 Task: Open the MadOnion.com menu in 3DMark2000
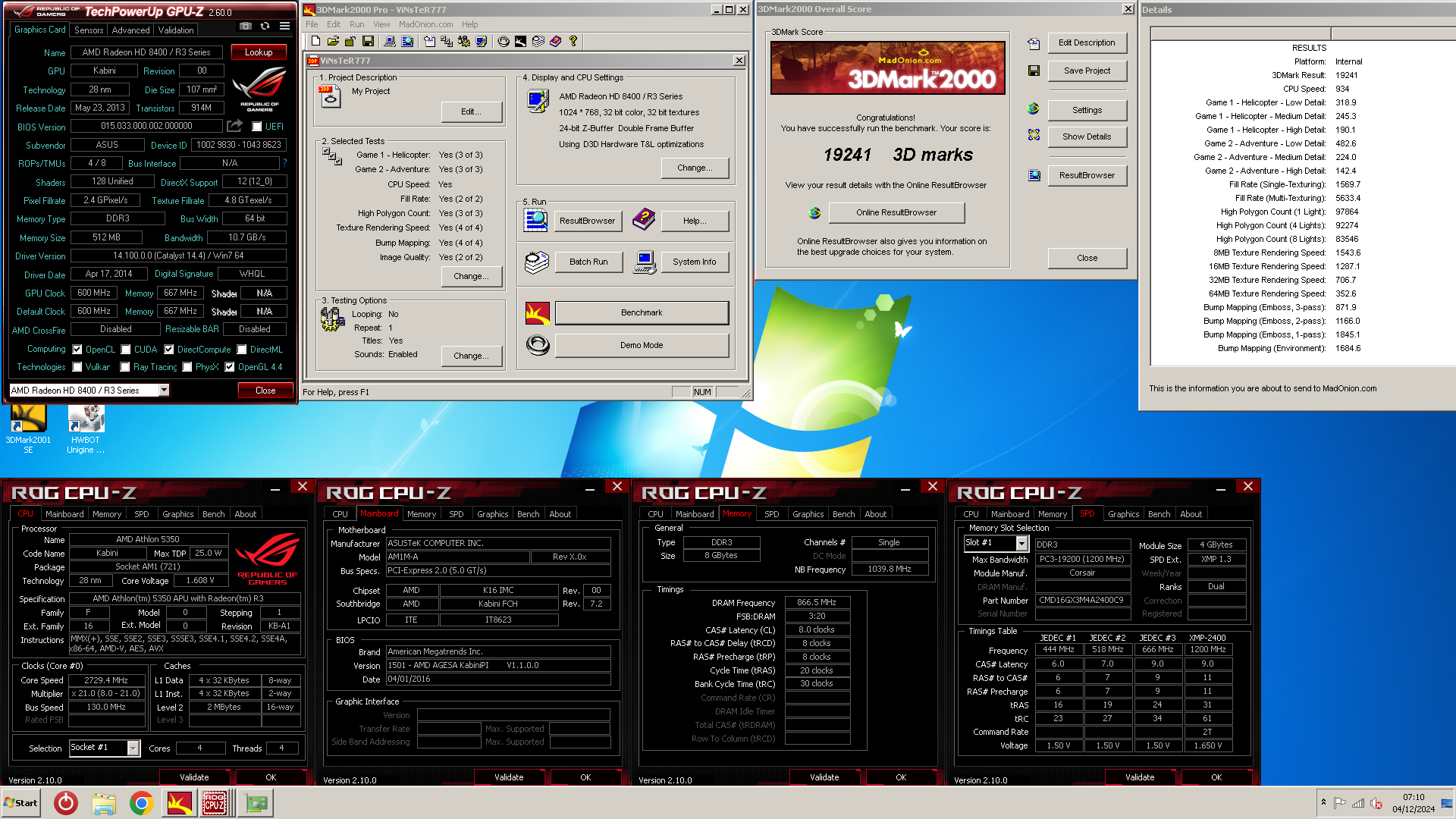pyautogui.click(x=425, y=24)
